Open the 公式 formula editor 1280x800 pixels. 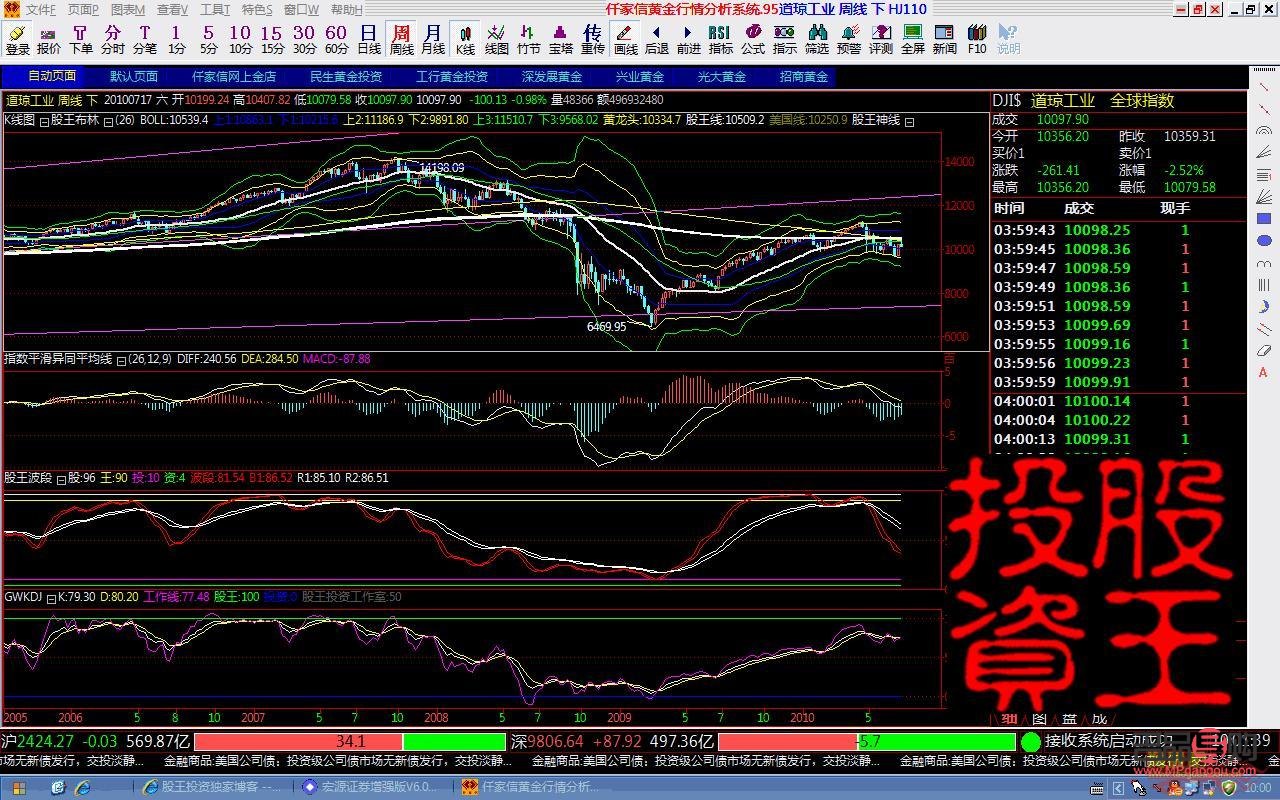click(753, 40)
